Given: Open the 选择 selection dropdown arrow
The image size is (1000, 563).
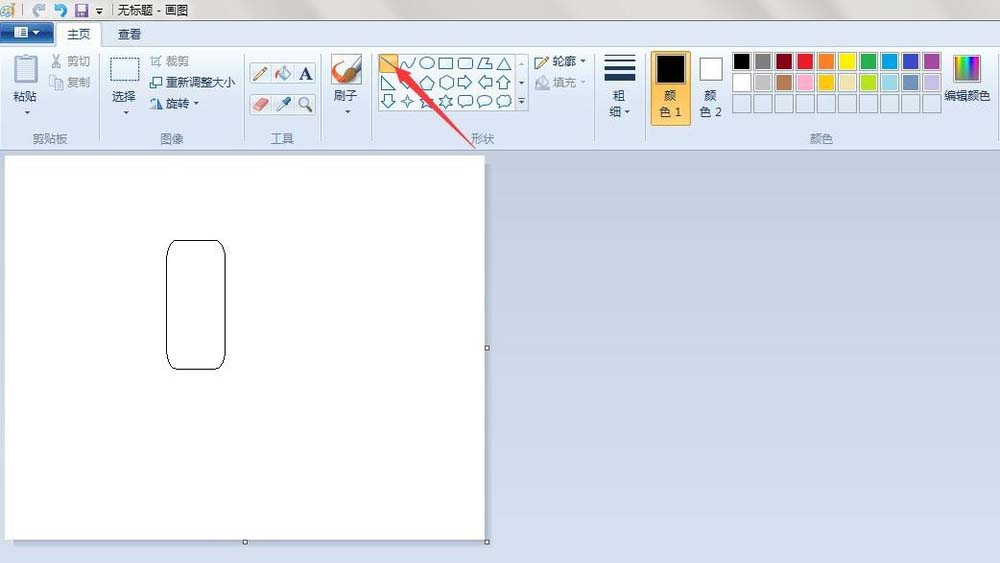Looking at the screenshot, I should pyautogui.click(x=126, y=113).
